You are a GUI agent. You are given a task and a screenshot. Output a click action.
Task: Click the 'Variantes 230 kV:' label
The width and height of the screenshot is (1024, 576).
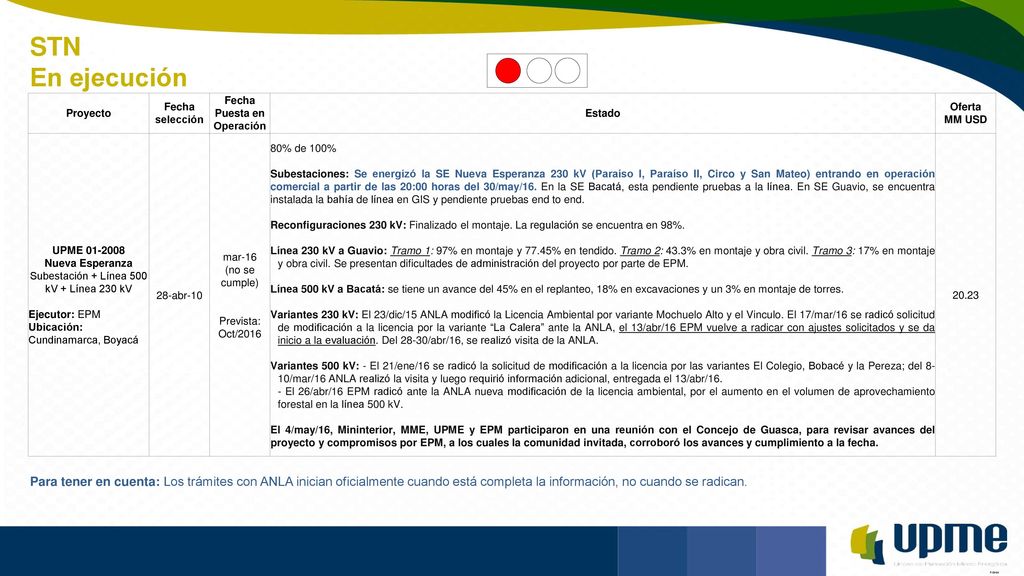(314, 314)
